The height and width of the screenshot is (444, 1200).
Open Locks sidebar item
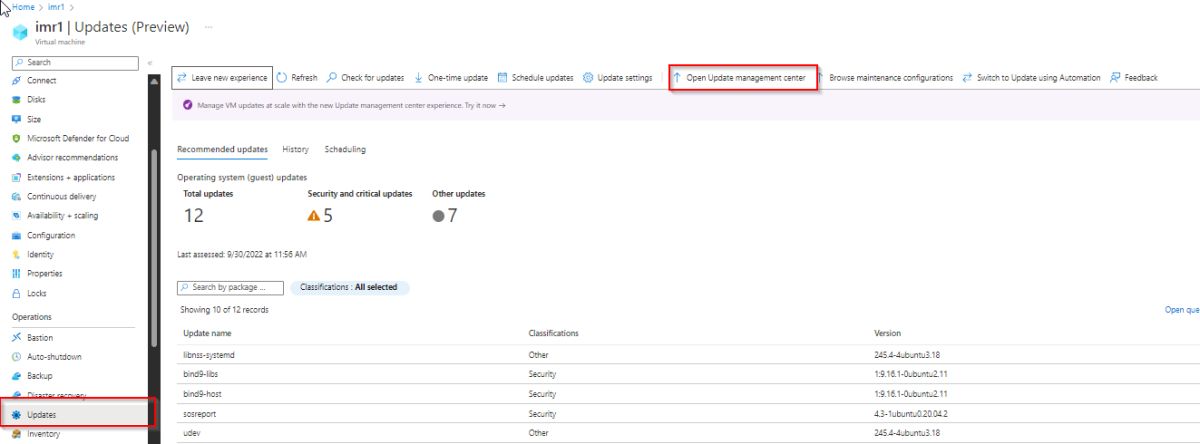click(37, 294)
